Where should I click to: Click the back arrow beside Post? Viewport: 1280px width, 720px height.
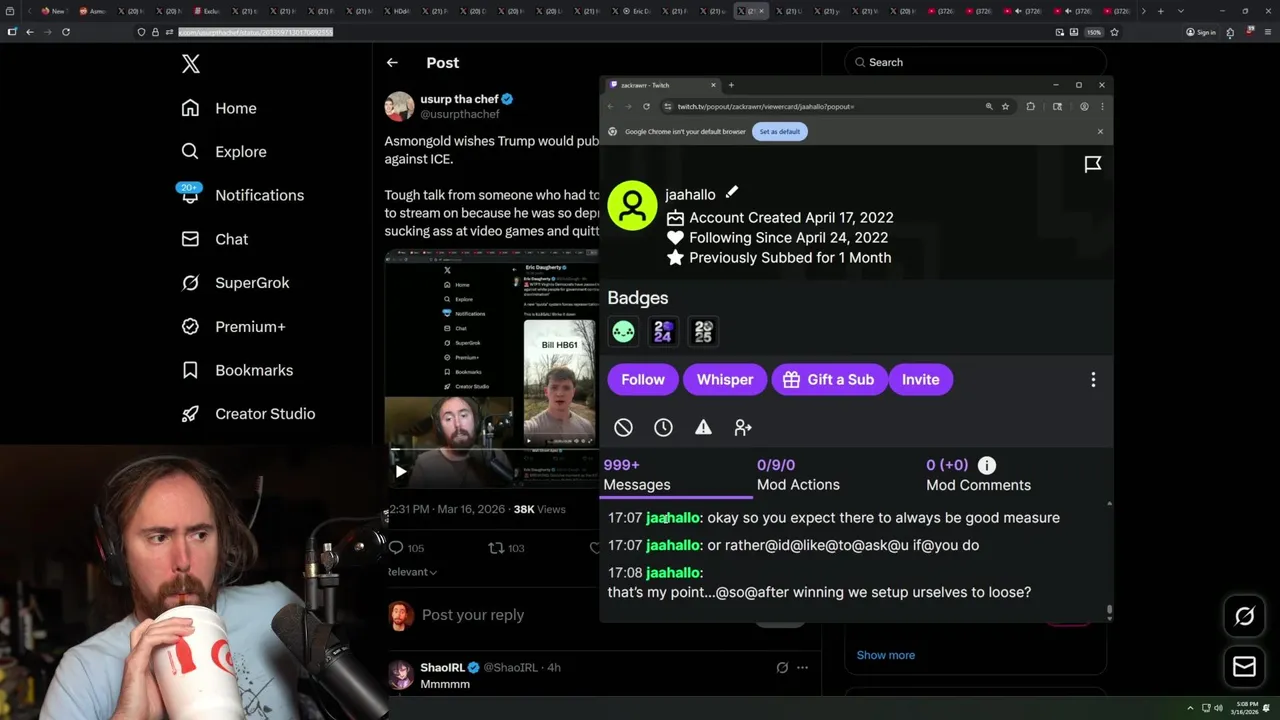392,62
